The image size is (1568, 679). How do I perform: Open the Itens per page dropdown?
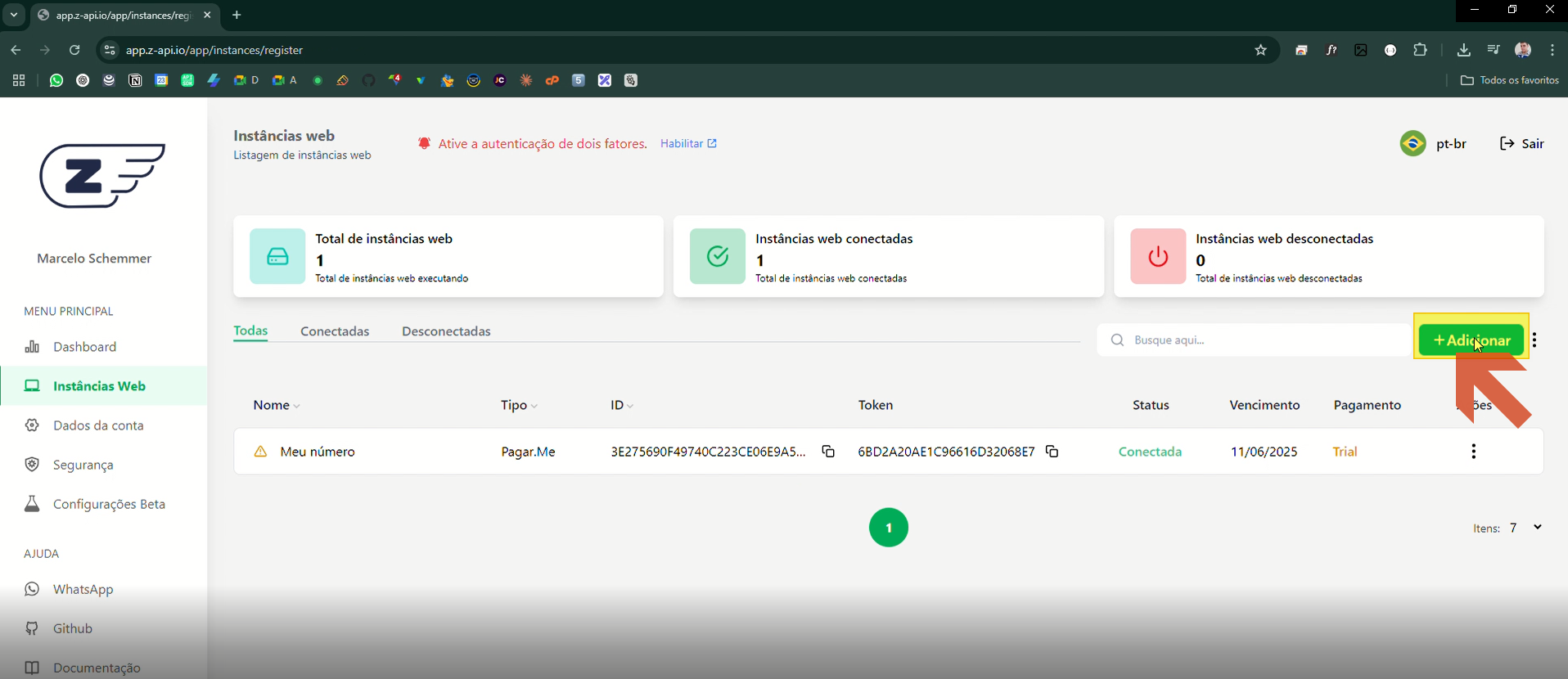click(1525, 528)
